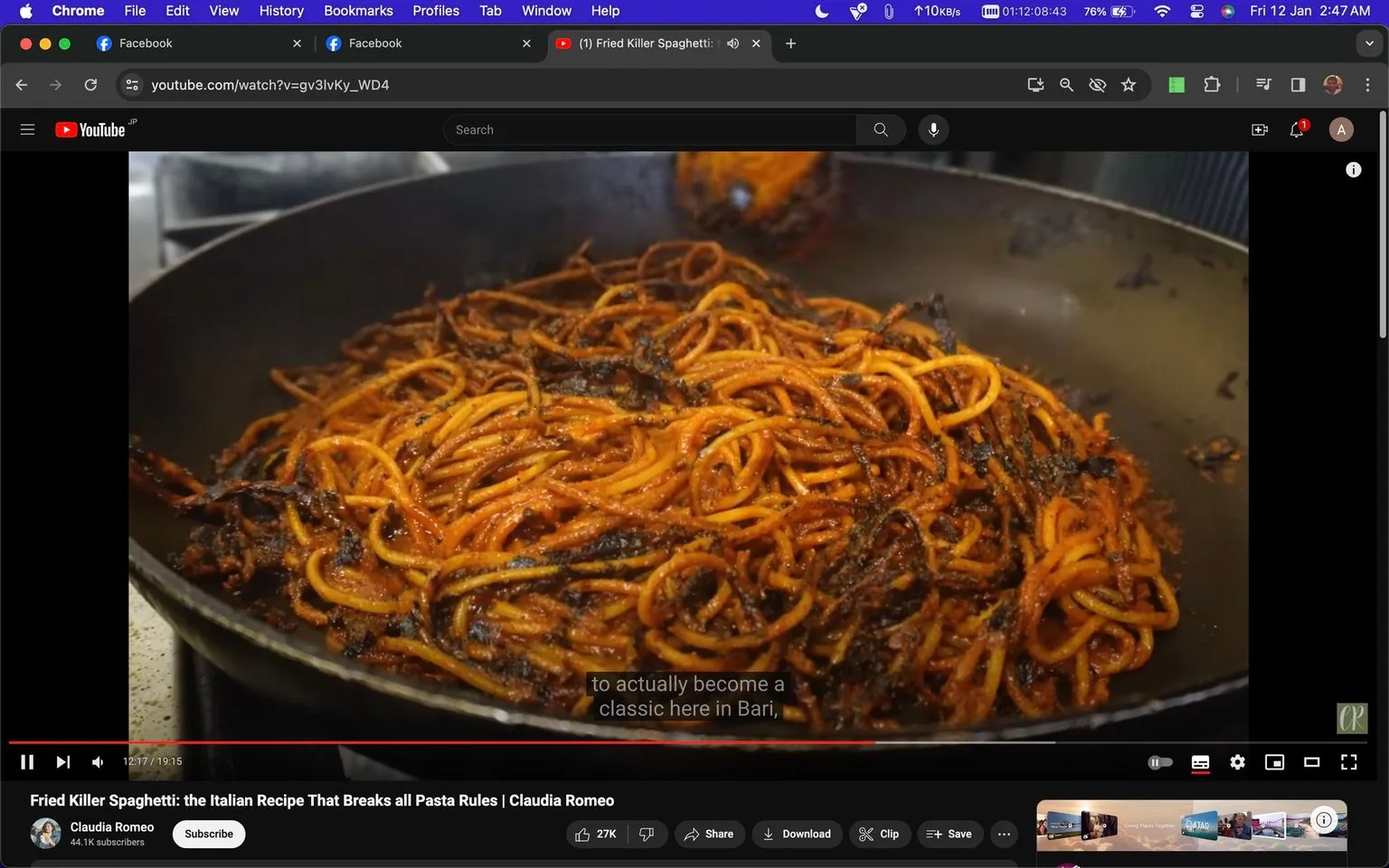
Task: Open more actions three-dot menu
Action: (1004, 834)
